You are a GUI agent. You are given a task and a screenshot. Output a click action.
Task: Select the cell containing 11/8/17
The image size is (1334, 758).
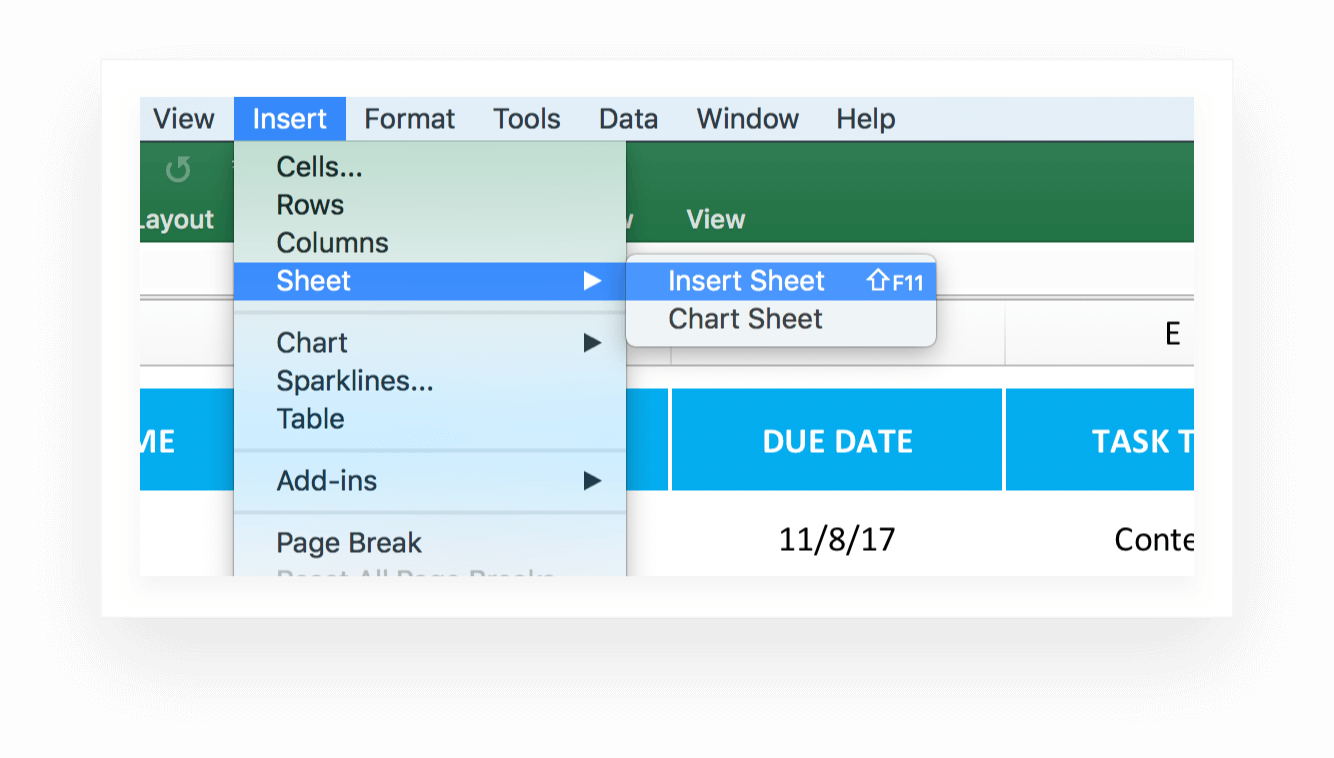pyautogui.click(x=837, y=540)
